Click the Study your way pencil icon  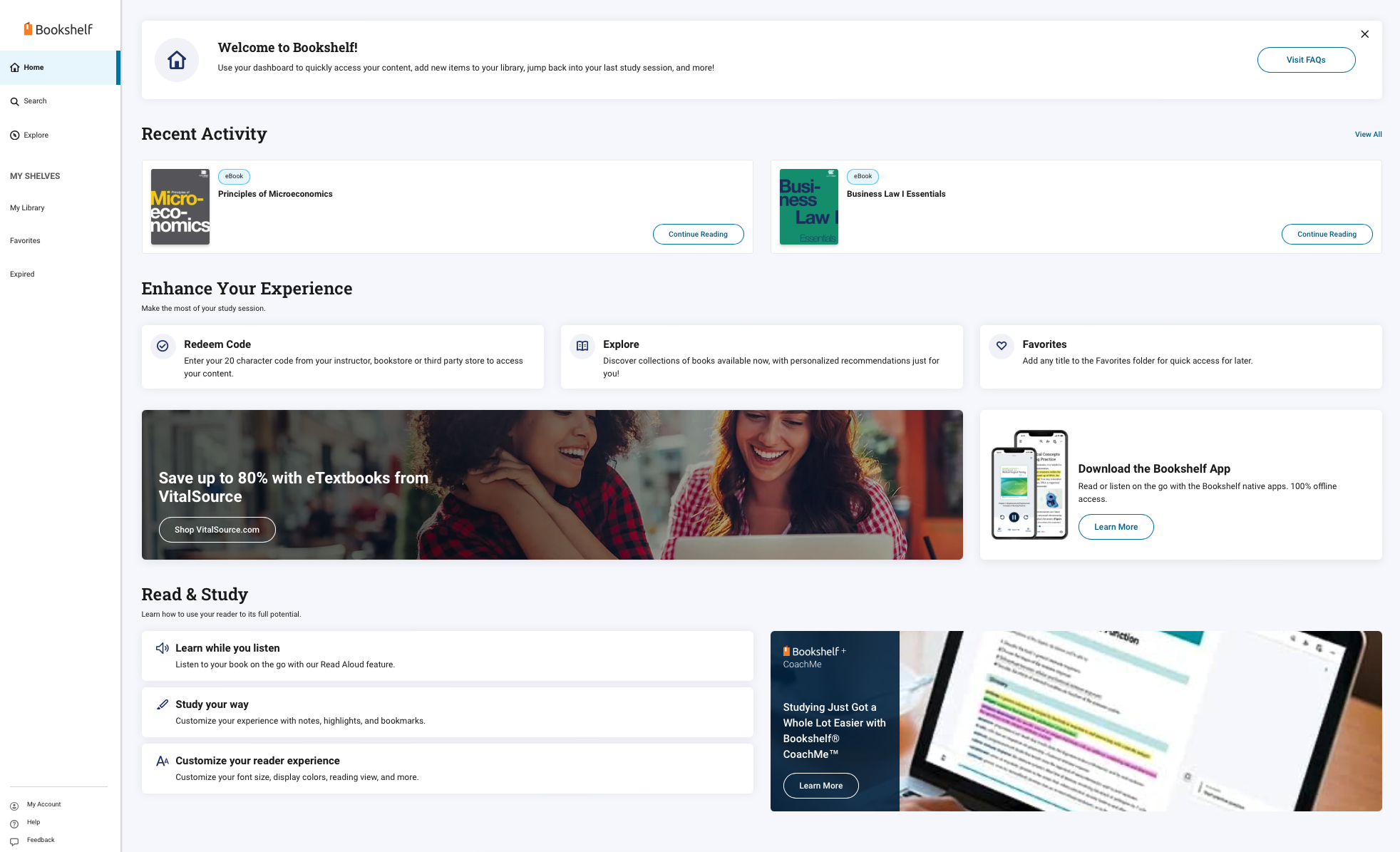(x=163, y=704)
